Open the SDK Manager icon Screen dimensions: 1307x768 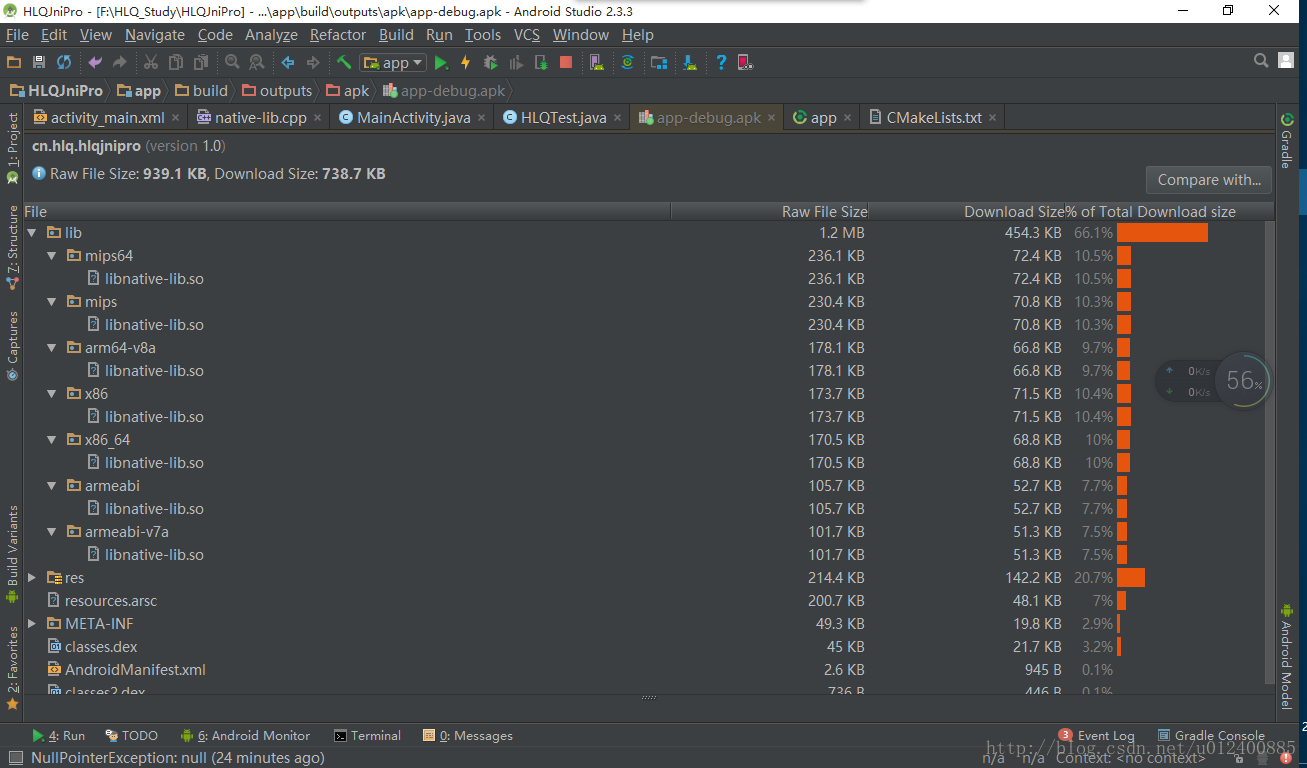pos(690,62)
